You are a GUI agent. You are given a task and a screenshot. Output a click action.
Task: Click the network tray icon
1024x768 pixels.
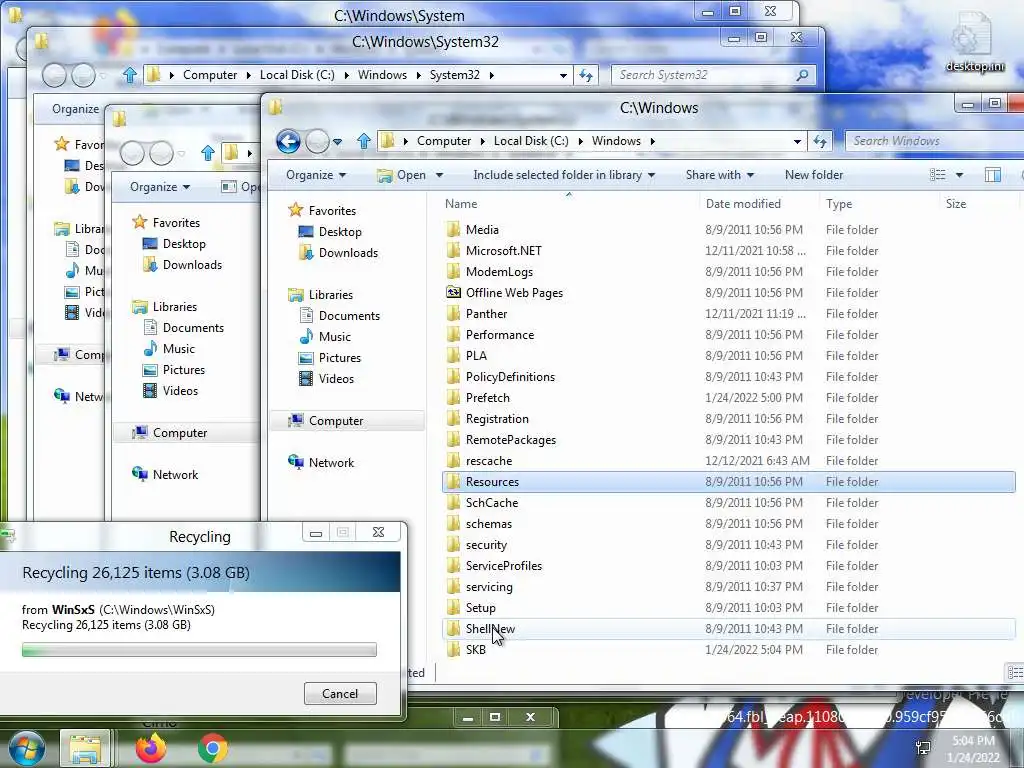[x=923, y=747]
